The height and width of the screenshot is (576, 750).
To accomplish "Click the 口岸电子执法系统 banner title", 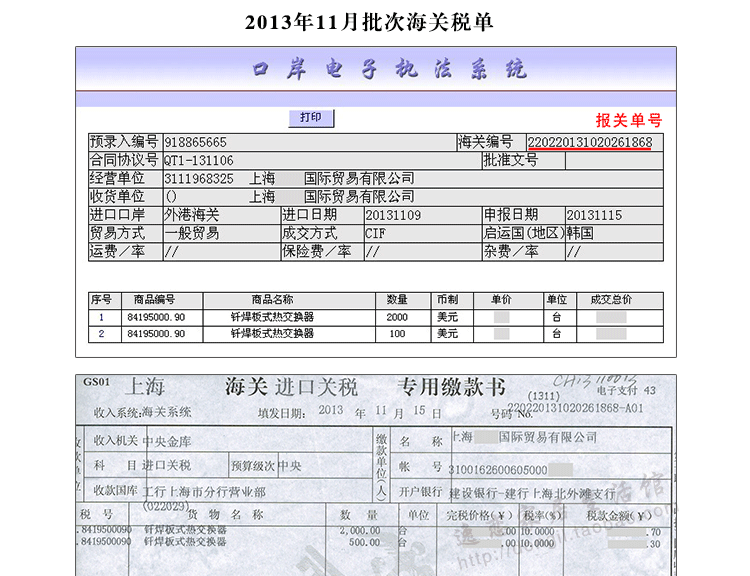I will click(x=389, y=69).
